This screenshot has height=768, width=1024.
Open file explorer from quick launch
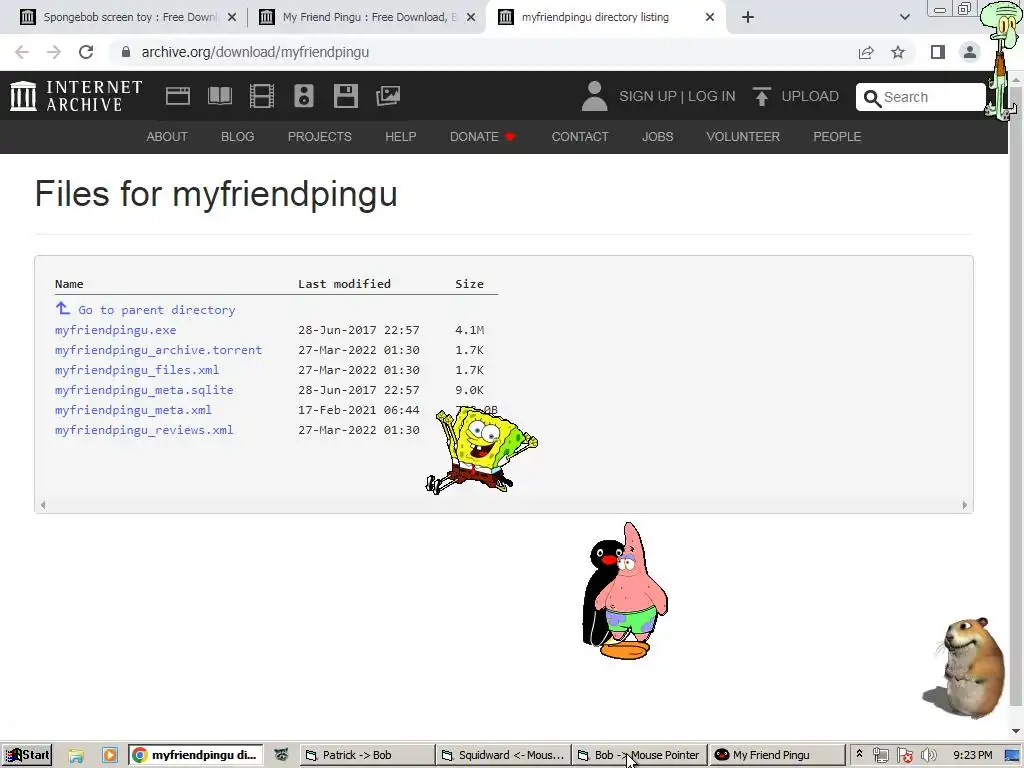coord(76,756)
